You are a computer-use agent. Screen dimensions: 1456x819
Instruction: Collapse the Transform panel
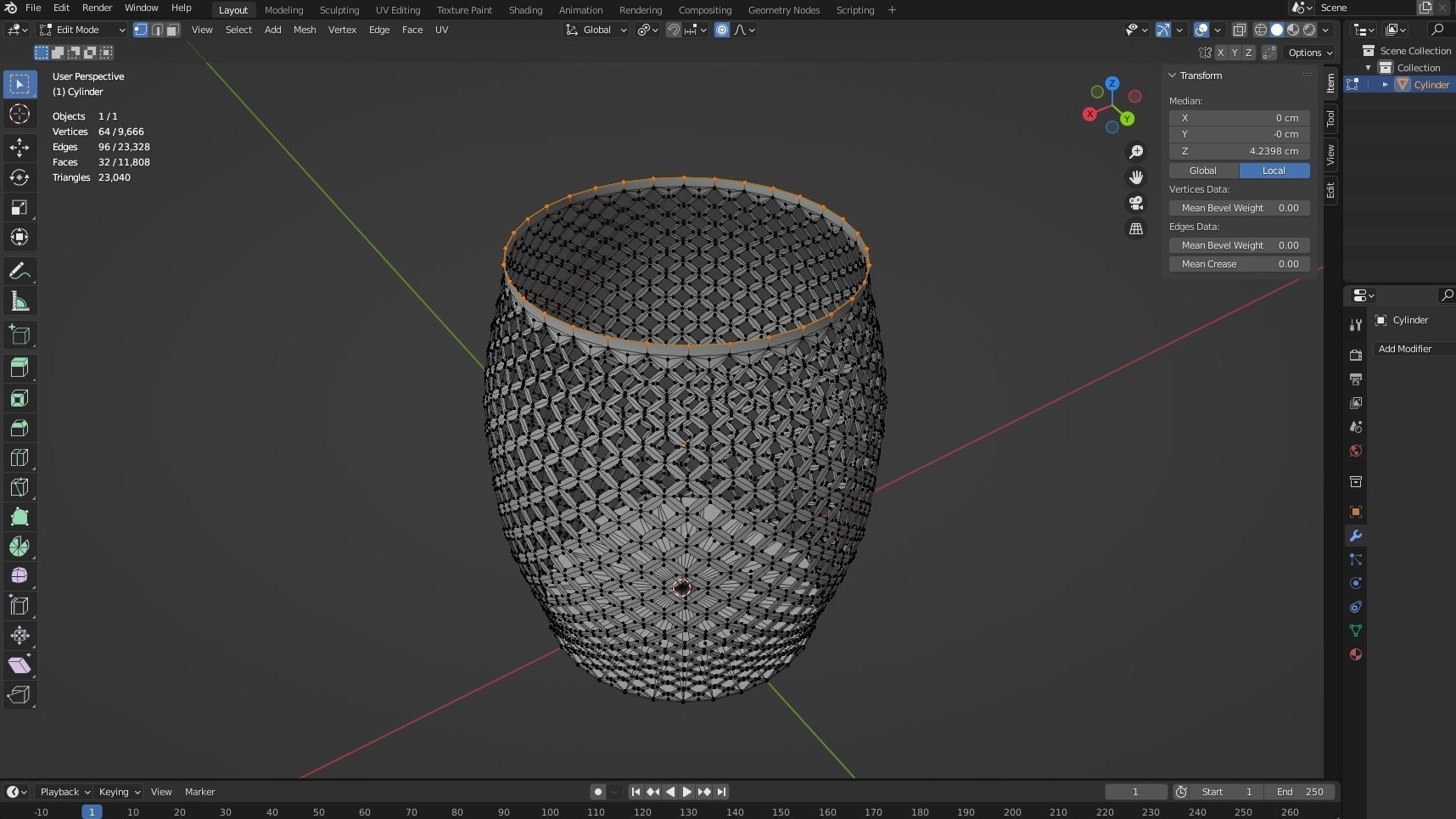click(x=1173, y=76)
